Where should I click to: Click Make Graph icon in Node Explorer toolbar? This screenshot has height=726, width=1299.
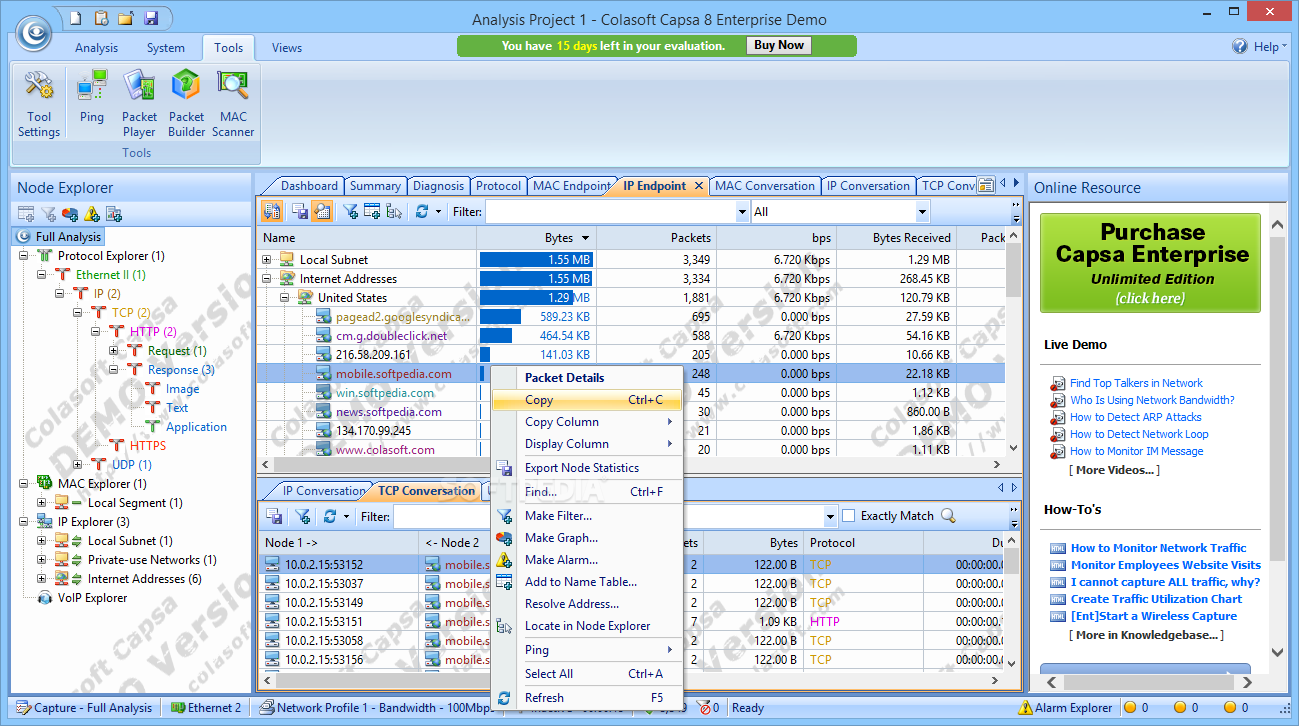[x=70, y=213]
